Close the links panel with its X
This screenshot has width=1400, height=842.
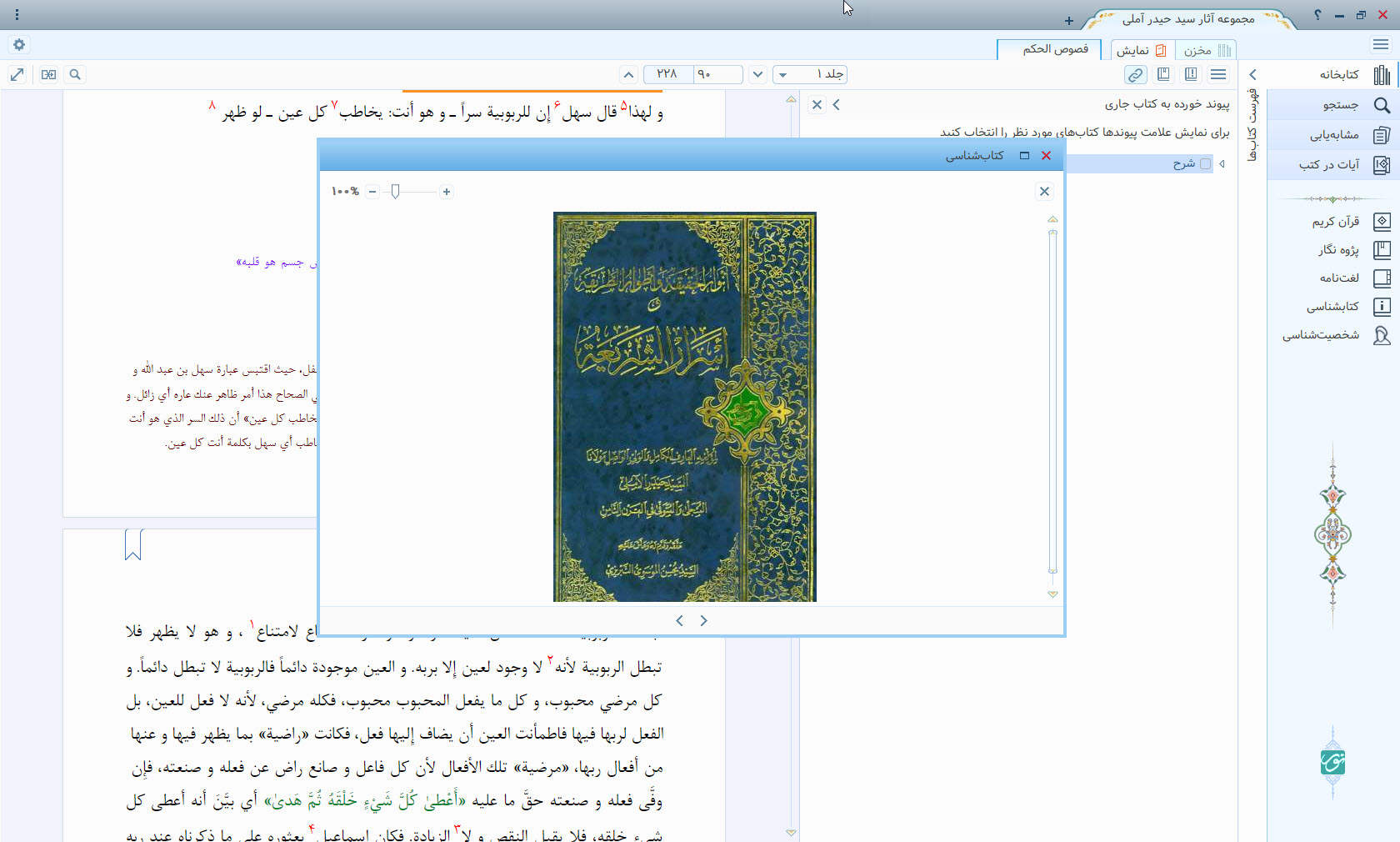pos(817,104)
